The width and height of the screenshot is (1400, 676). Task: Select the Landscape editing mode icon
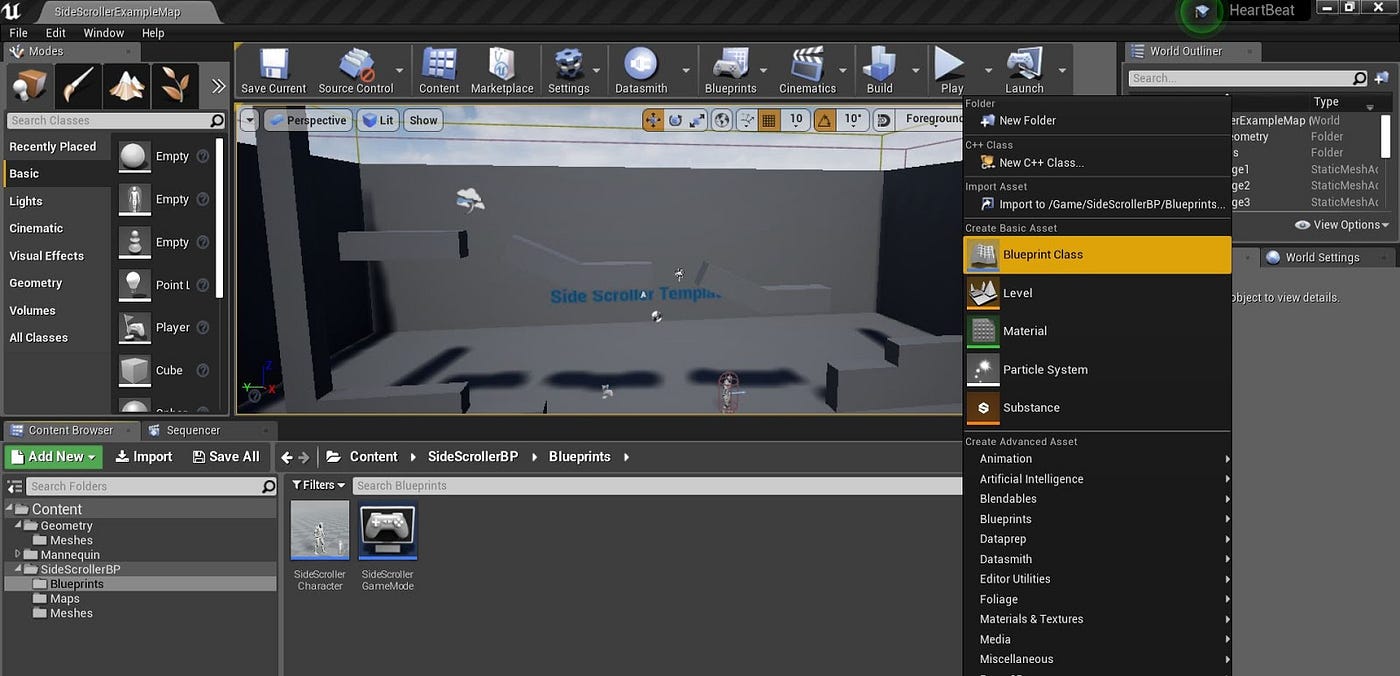[124, 86]
